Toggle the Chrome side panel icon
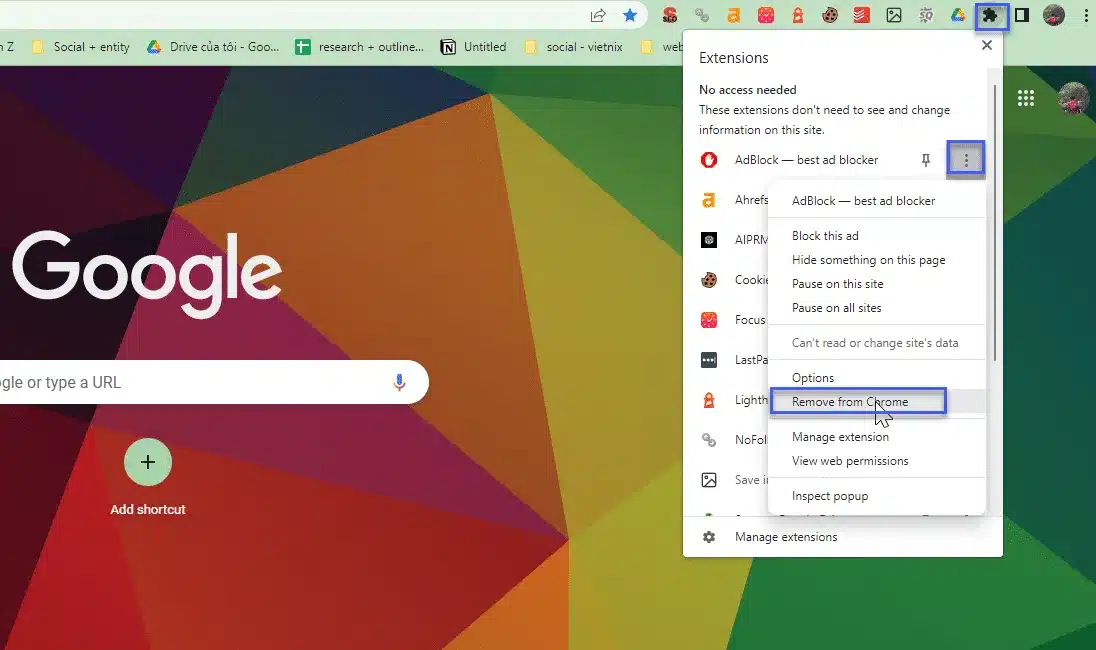The image size is (1096, 650). tap(1022, 15)
